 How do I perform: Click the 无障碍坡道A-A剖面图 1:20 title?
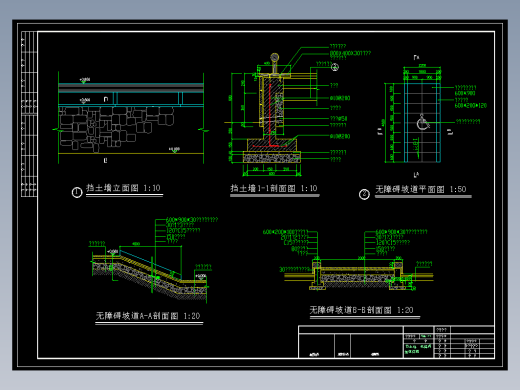(x=148, y=316)
